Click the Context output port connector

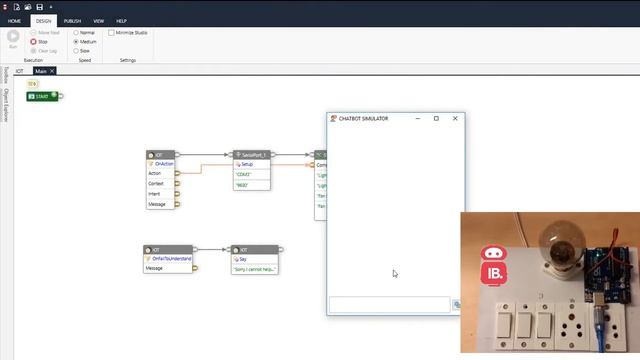(177, 184)
